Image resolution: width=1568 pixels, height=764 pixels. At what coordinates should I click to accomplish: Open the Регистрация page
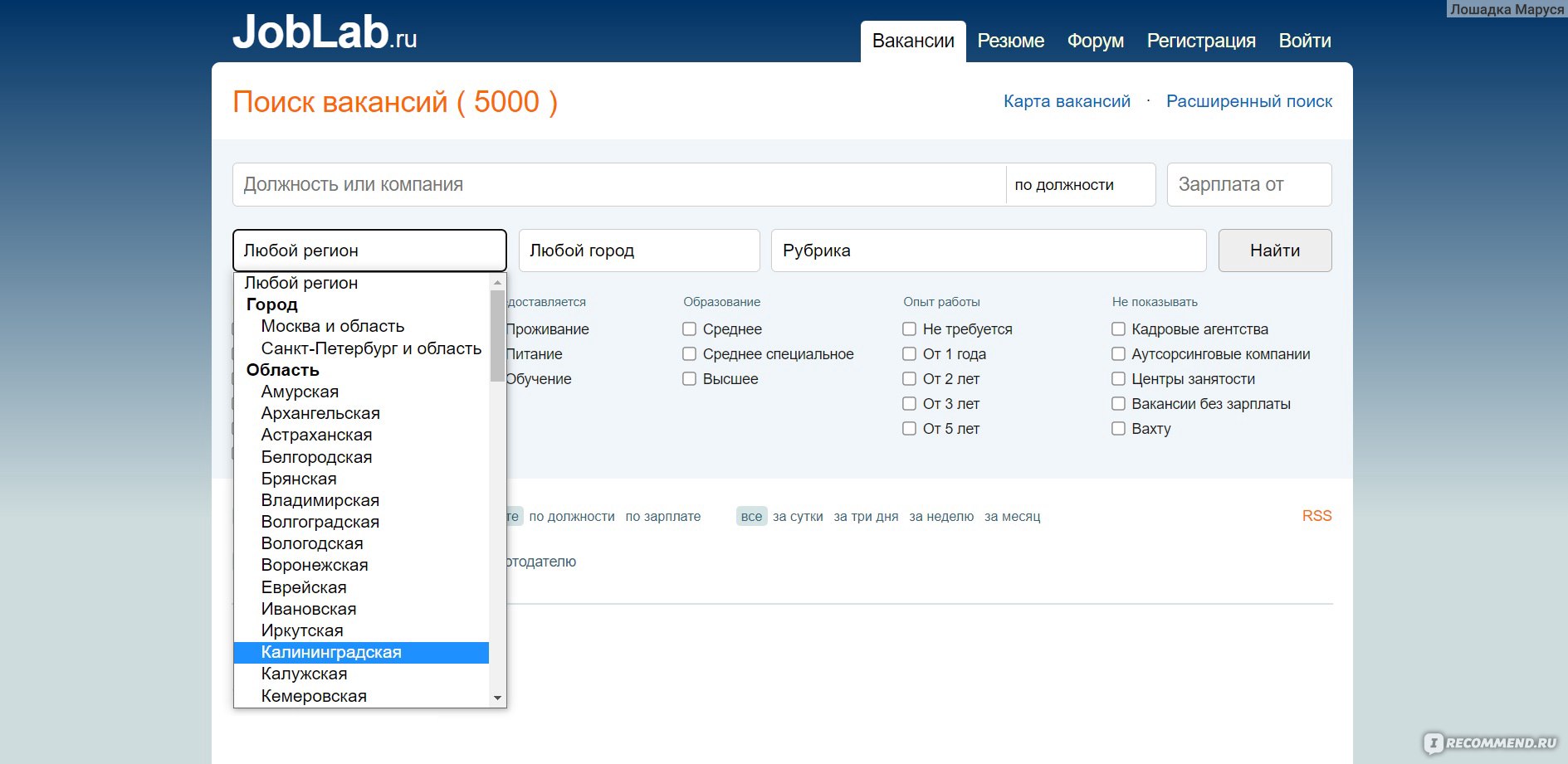1201,41
